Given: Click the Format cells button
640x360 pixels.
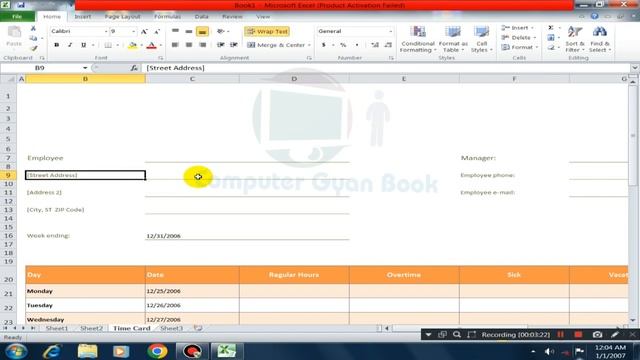Looking at the screenshot, I should click(x=519, y=47).
